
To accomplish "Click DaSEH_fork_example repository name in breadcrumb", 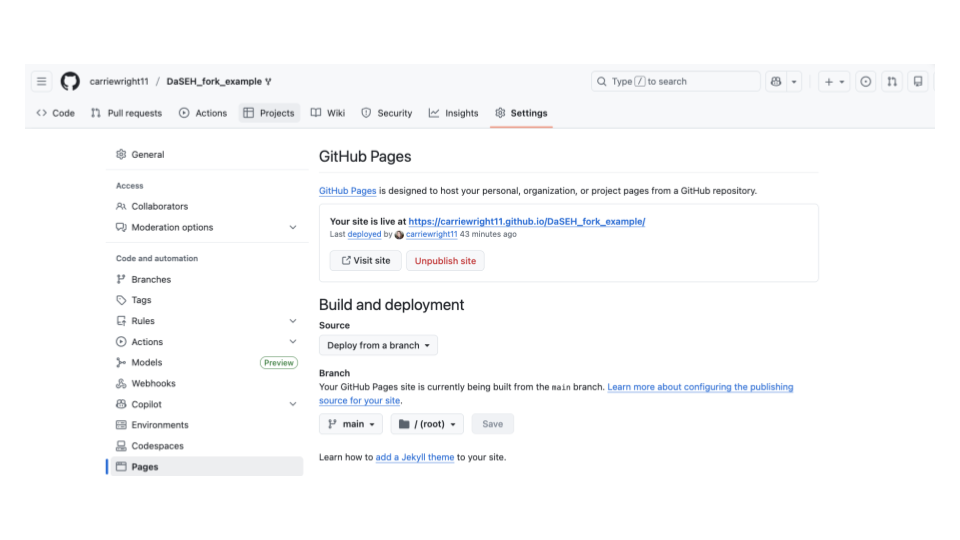I will click(214, 81).
